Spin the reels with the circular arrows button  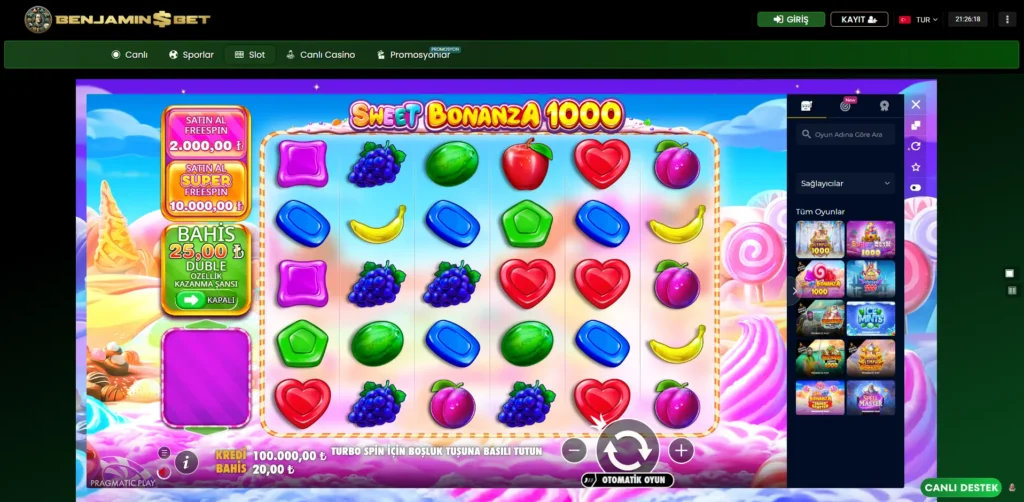tap(627, 448)
